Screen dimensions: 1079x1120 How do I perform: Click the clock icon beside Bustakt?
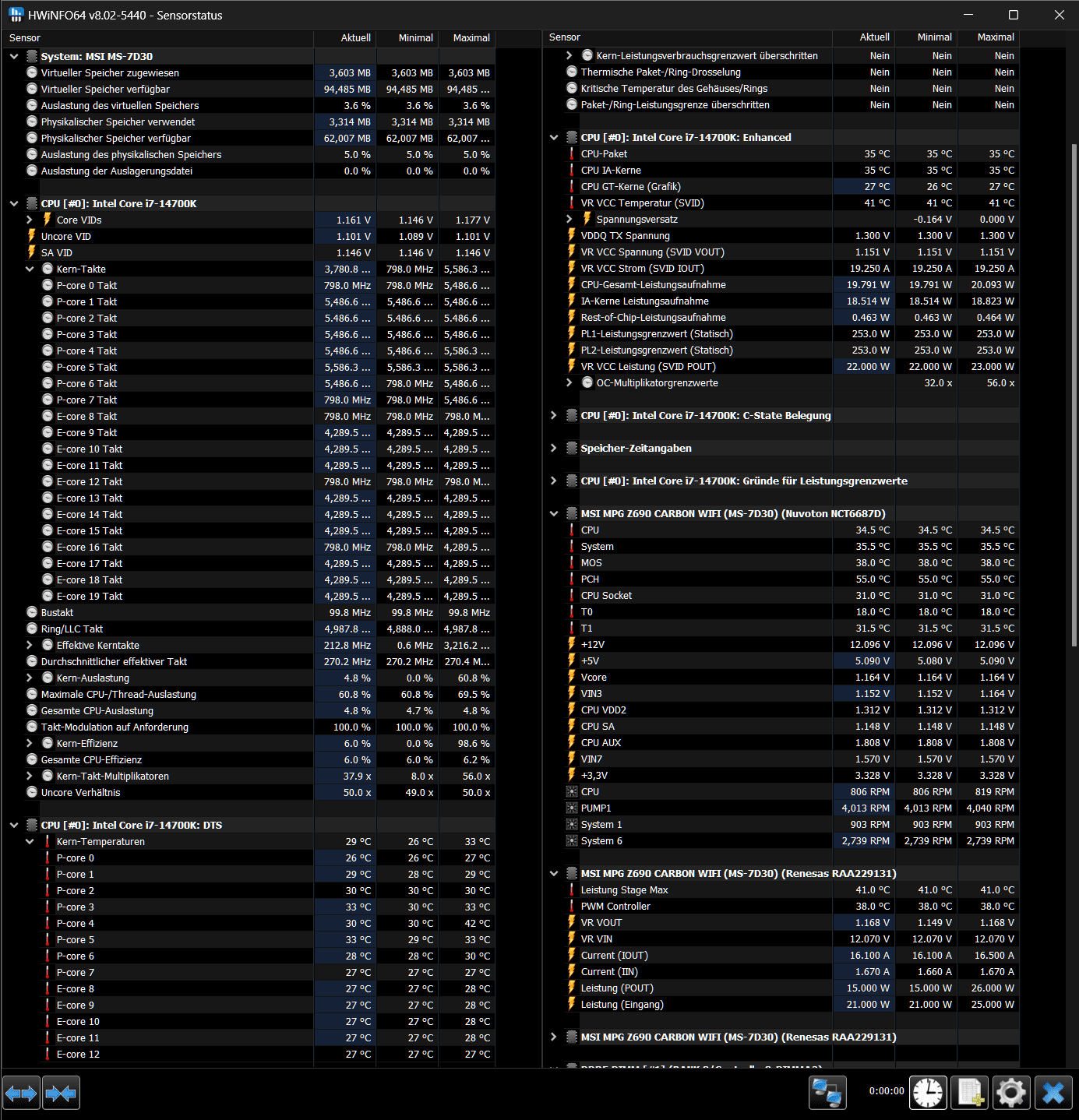coord(32,612)
